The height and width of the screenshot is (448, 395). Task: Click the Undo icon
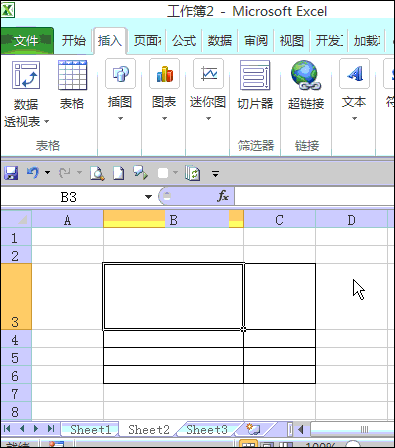point(33,173)
